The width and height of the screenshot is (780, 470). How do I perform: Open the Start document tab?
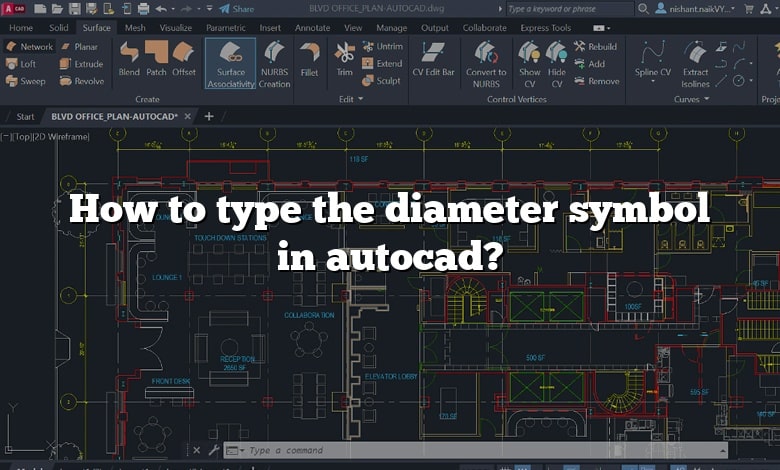click(25, 116)
